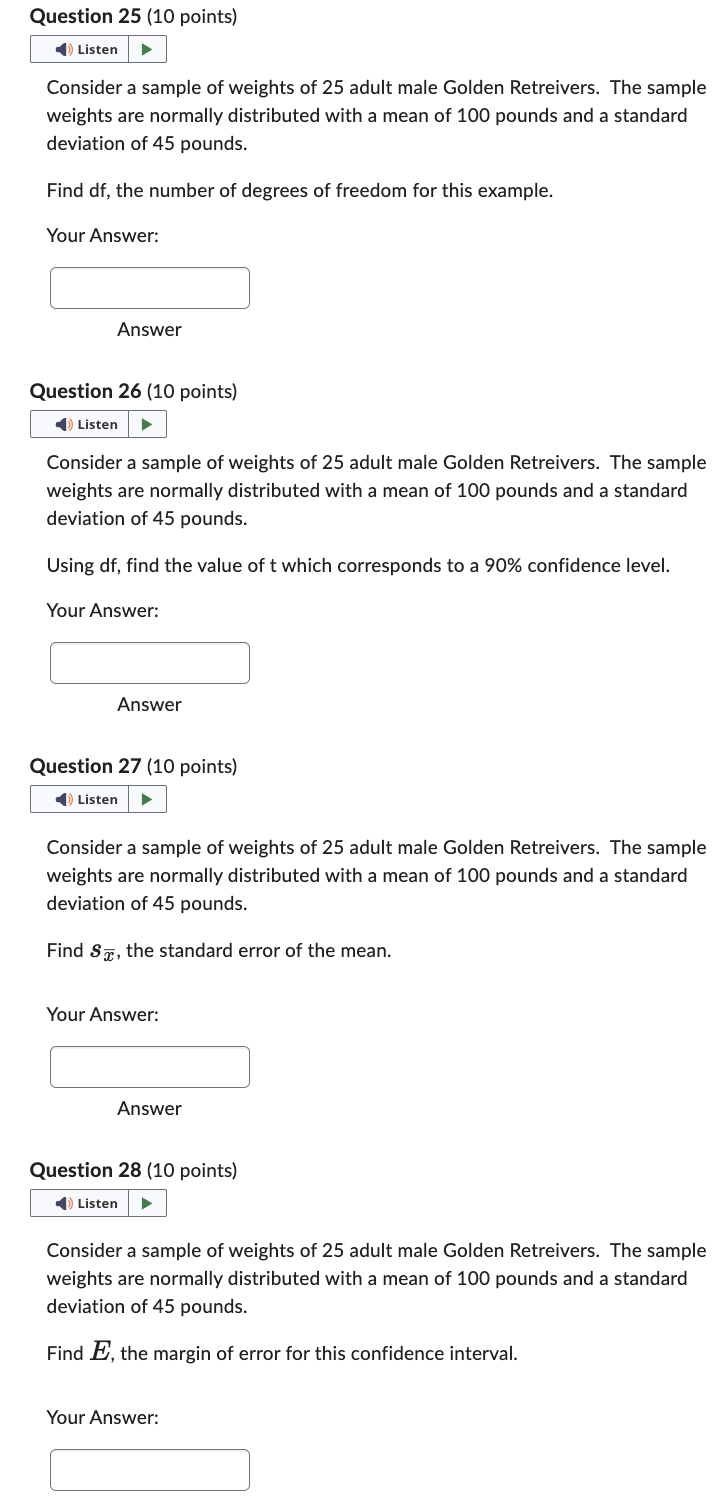Click Answer below the Question 27 response box
The image size is (718, 1496).
pos(149,1108)
